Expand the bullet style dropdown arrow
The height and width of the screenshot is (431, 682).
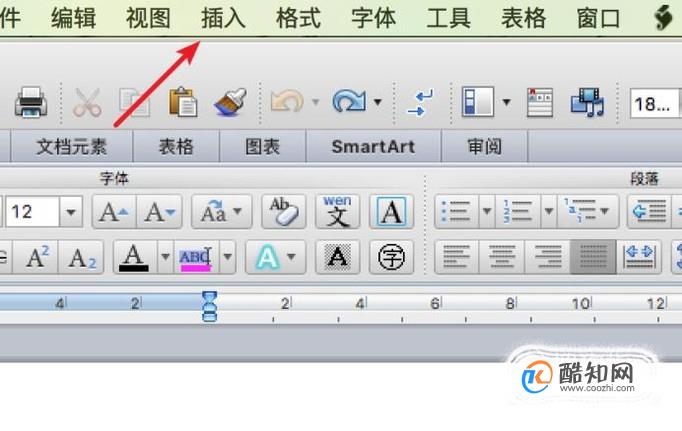[487, 212]
